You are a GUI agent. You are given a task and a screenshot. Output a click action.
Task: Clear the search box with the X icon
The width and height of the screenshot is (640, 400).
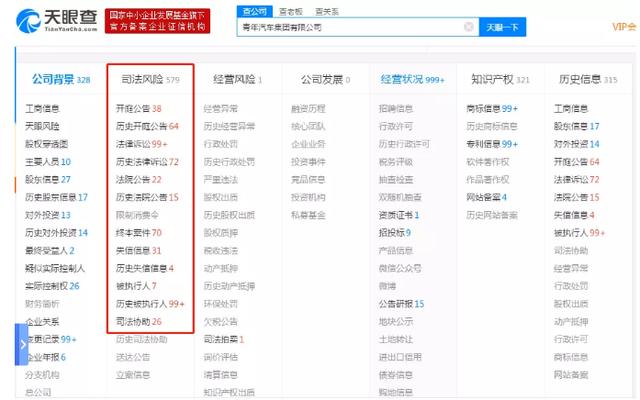[469, 27]
